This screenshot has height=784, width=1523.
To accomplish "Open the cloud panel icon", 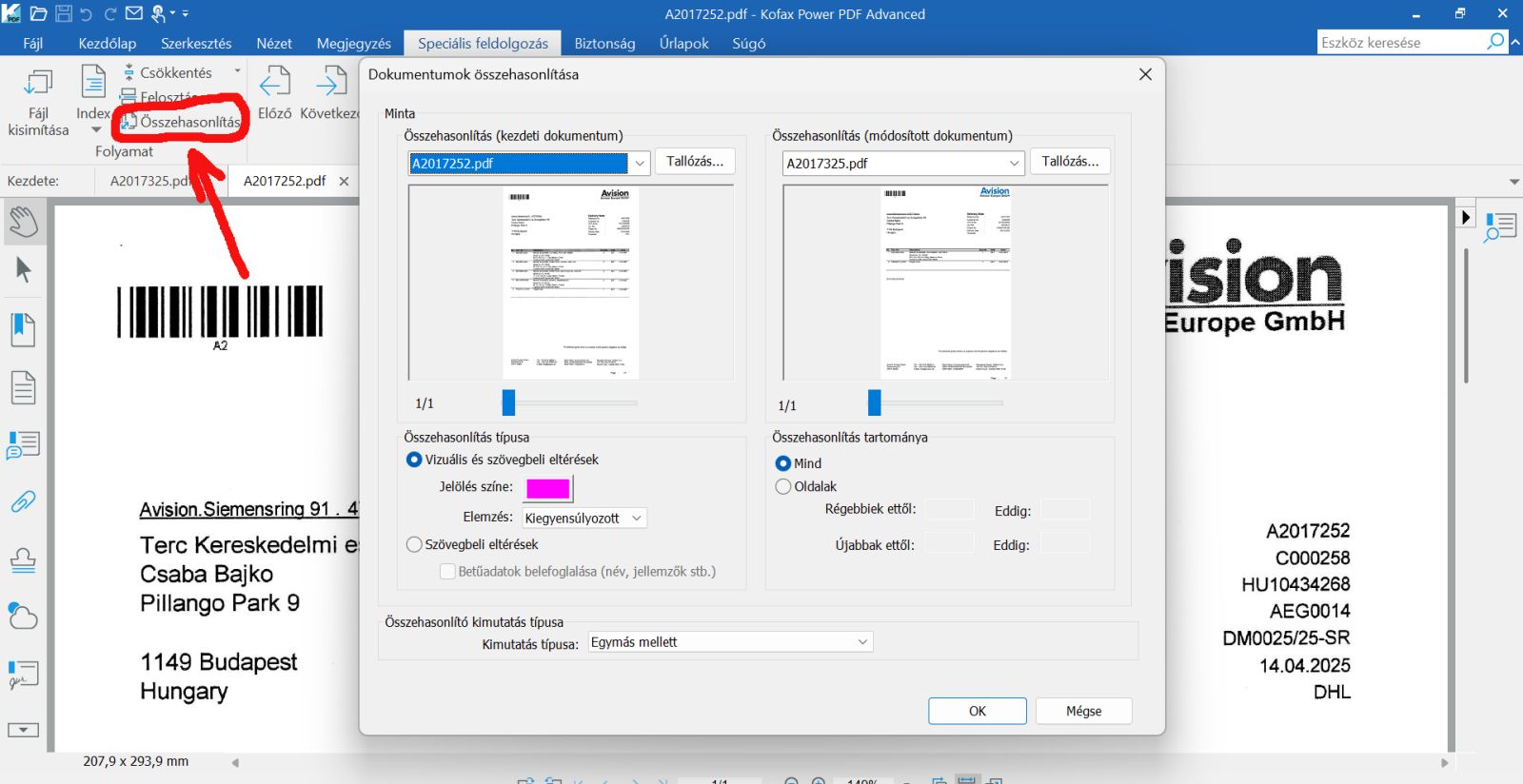I will pyautogui.click(x=24, y=617).
